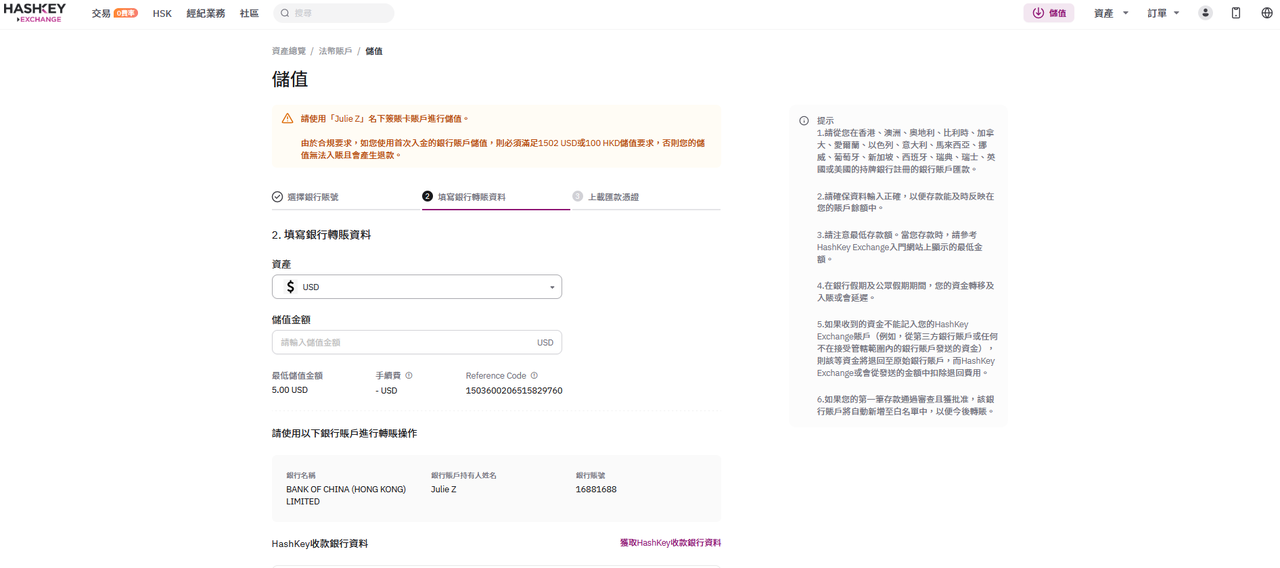Image resolution: width=1280 pixels, height=568 pixels.
Task: Click the 提示 info icon
Action: point(804,121)
